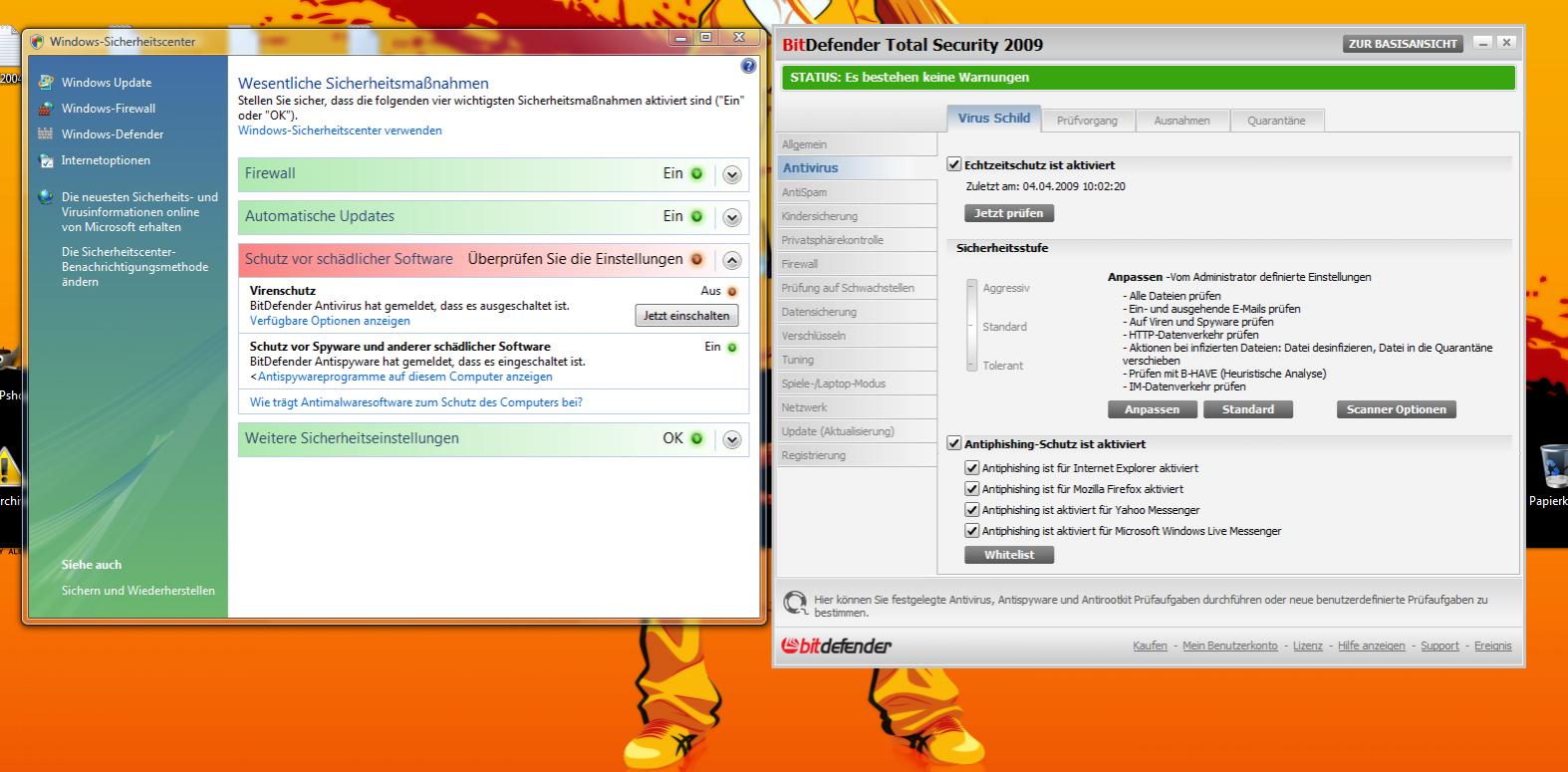Open help via blue question mark icon
1568x772 pixels.
(749, 66)
